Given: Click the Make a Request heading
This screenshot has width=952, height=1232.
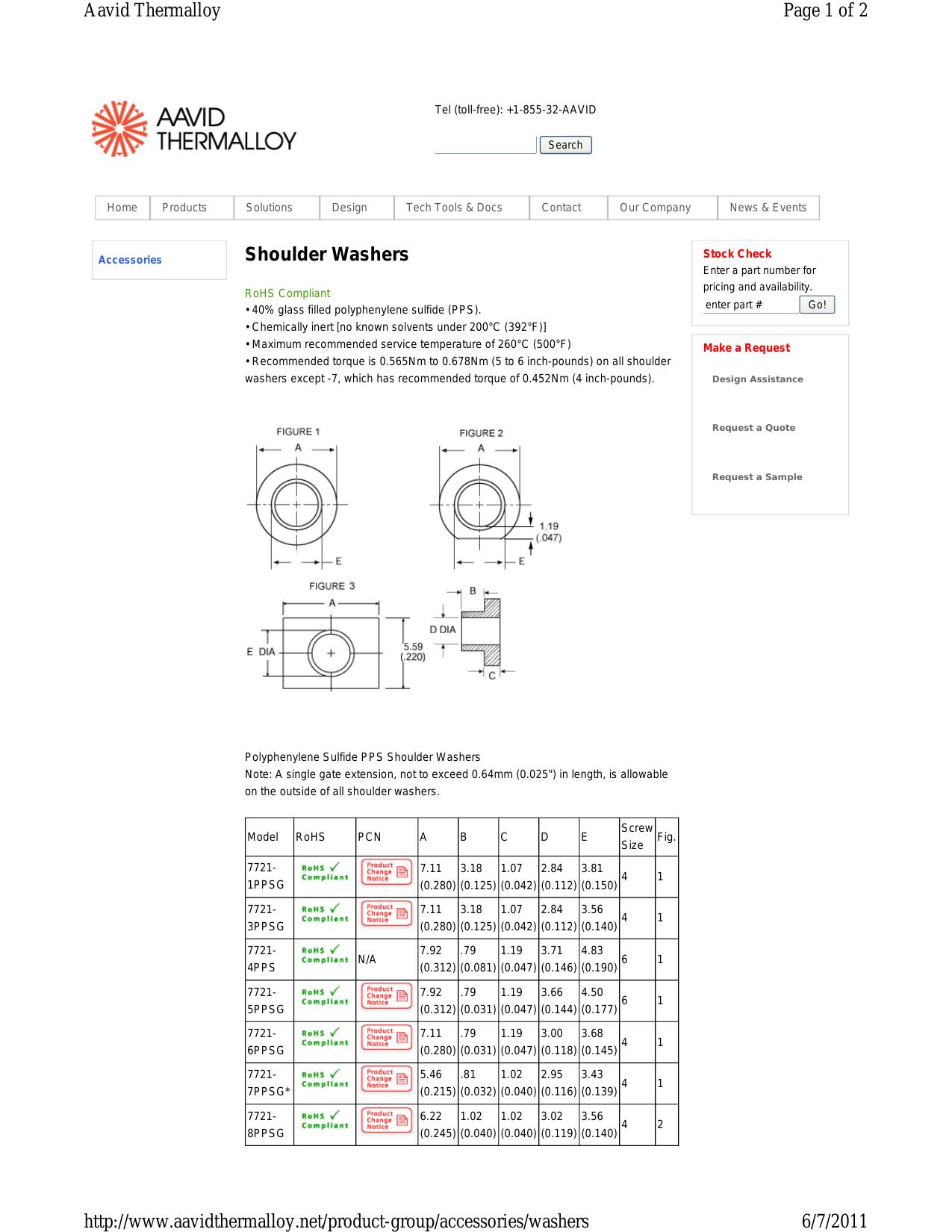Looking at the screenshot, I should click(746, 348).
